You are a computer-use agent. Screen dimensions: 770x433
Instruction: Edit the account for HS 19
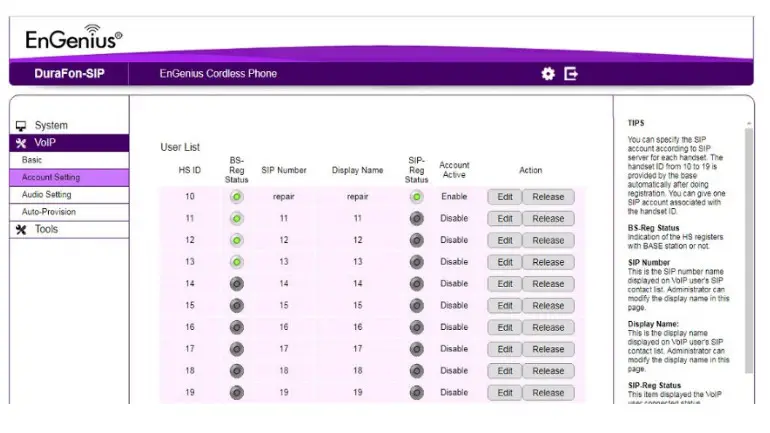pos(504,393)
